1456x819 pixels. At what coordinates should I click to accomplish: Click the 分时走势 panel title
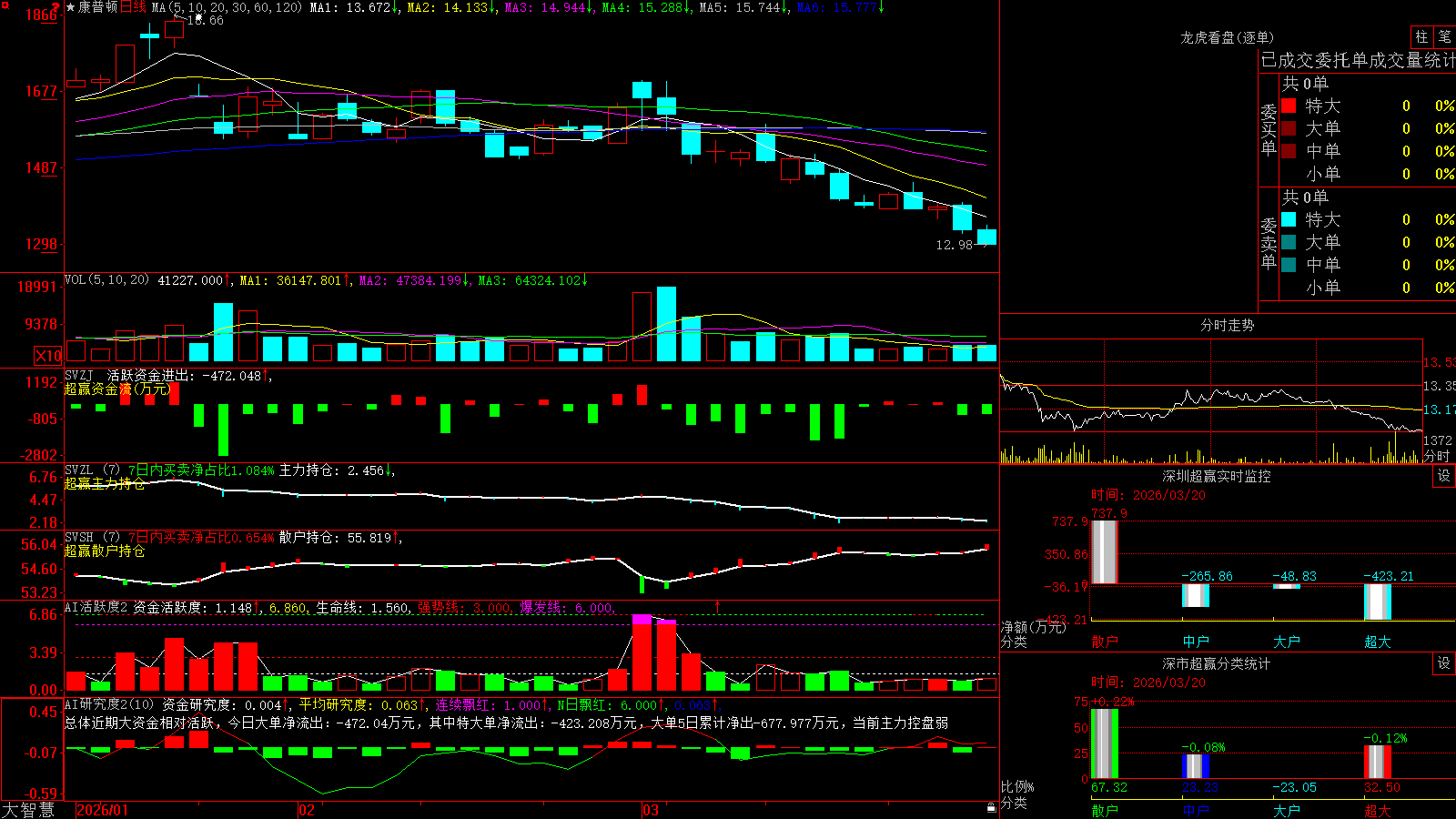(1228, 325)
